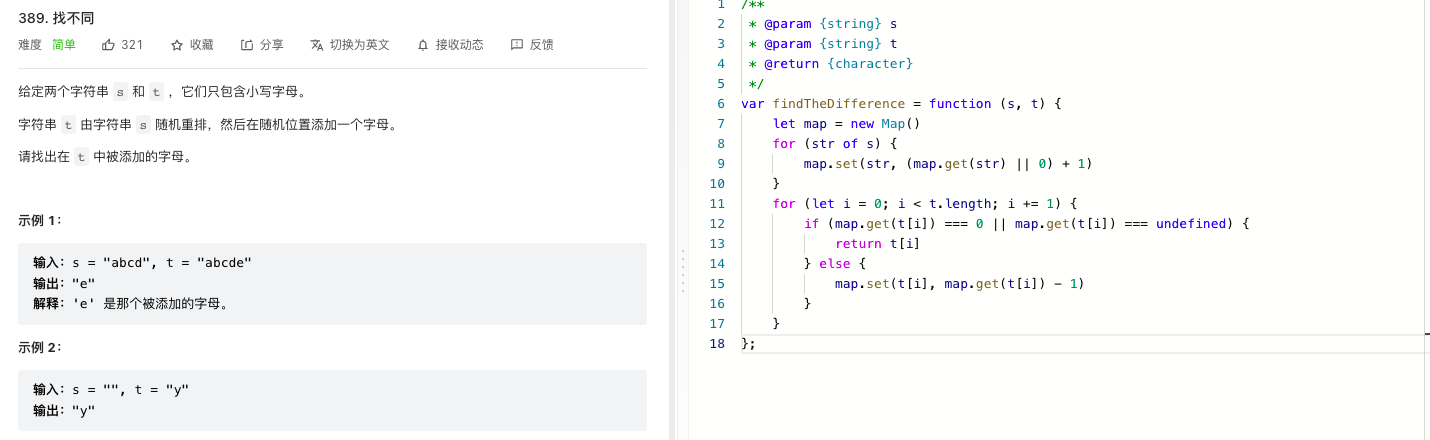Click the 给定两个字符串 s 和 t sentence

(162, 92)
